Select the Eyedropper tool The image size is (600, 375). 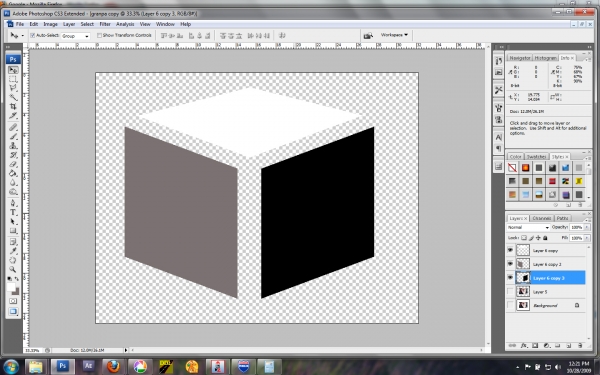(13, 251)
